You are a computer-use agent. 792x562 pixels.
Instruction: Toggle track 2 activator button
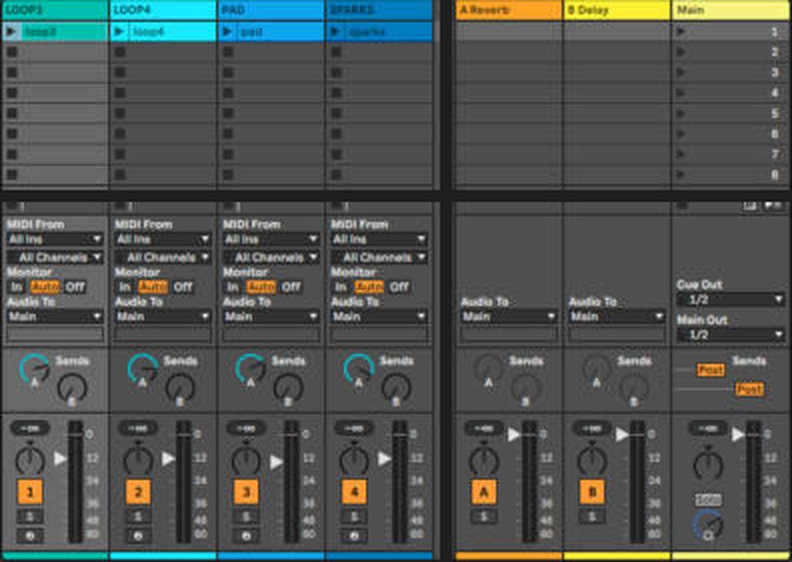pos(138,492)
